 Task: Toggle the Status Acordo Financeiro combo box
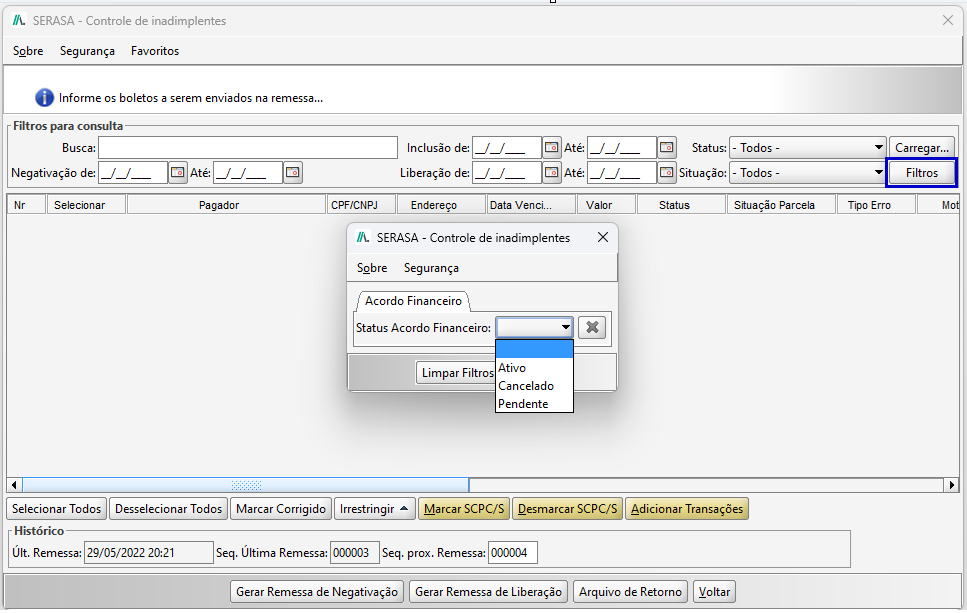click(x=535, y=327)
